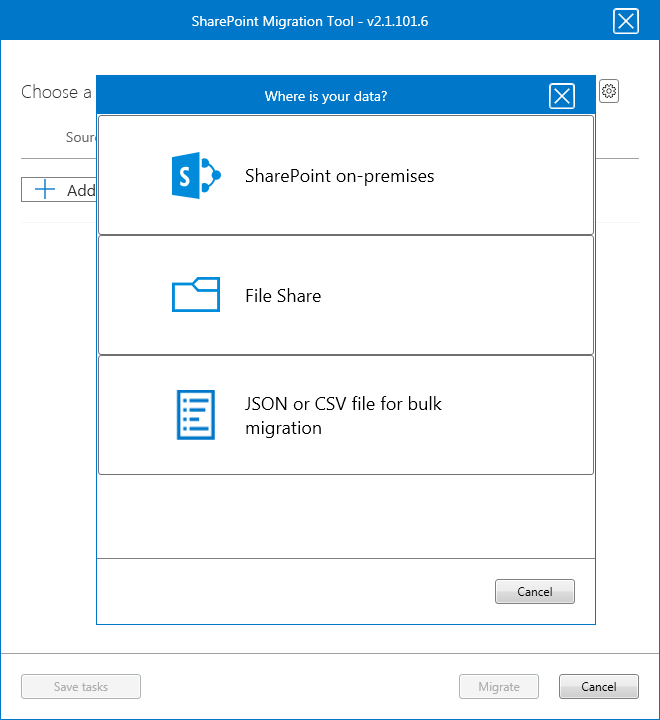This screenshot has width=660, height=720.
Task: Select the partially visible Source column header
Action: click(80, 138)
